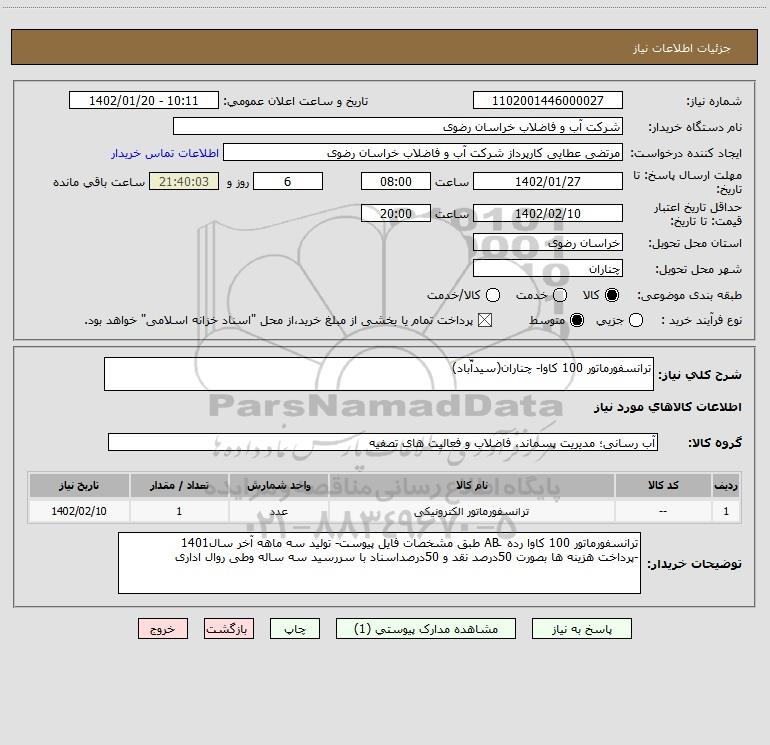Select the کالا/خدمت radio button
Screen dimensions: 770x745
pyautogui.click(x=493, y=295)
